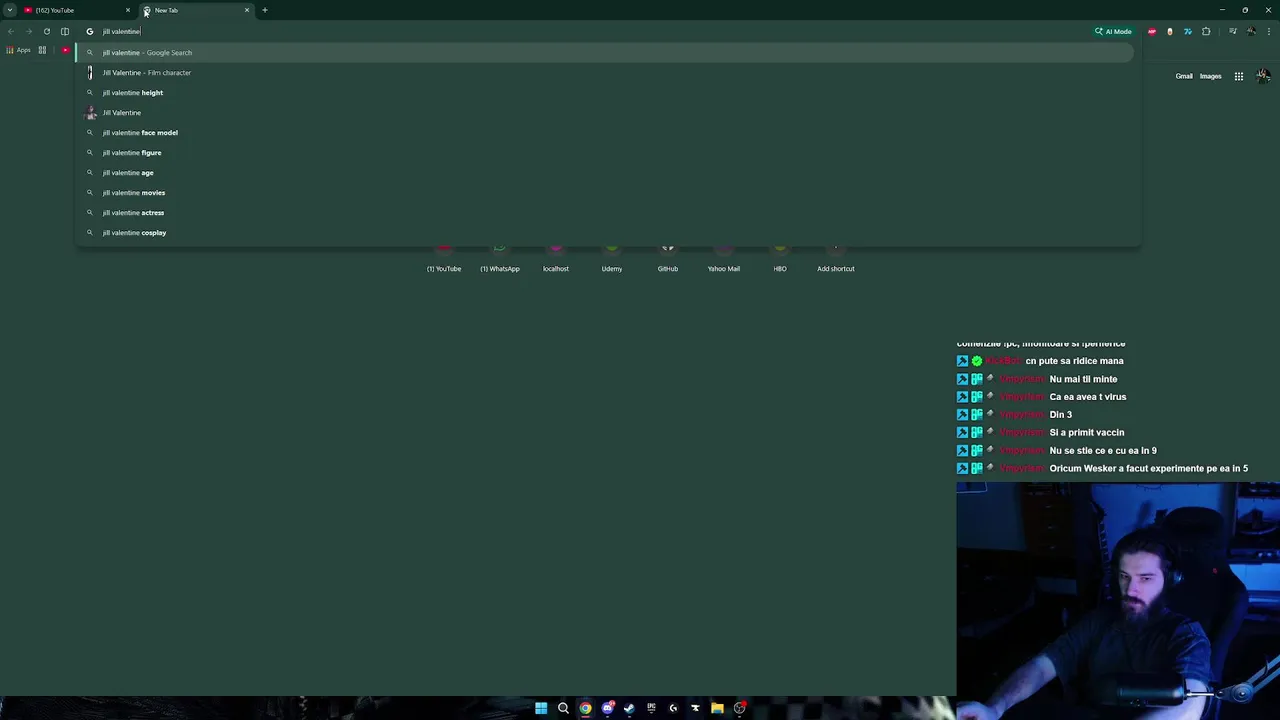1280x720 pixels.
Task: Open the (1) YouTube shortcut
Action: 444,258
